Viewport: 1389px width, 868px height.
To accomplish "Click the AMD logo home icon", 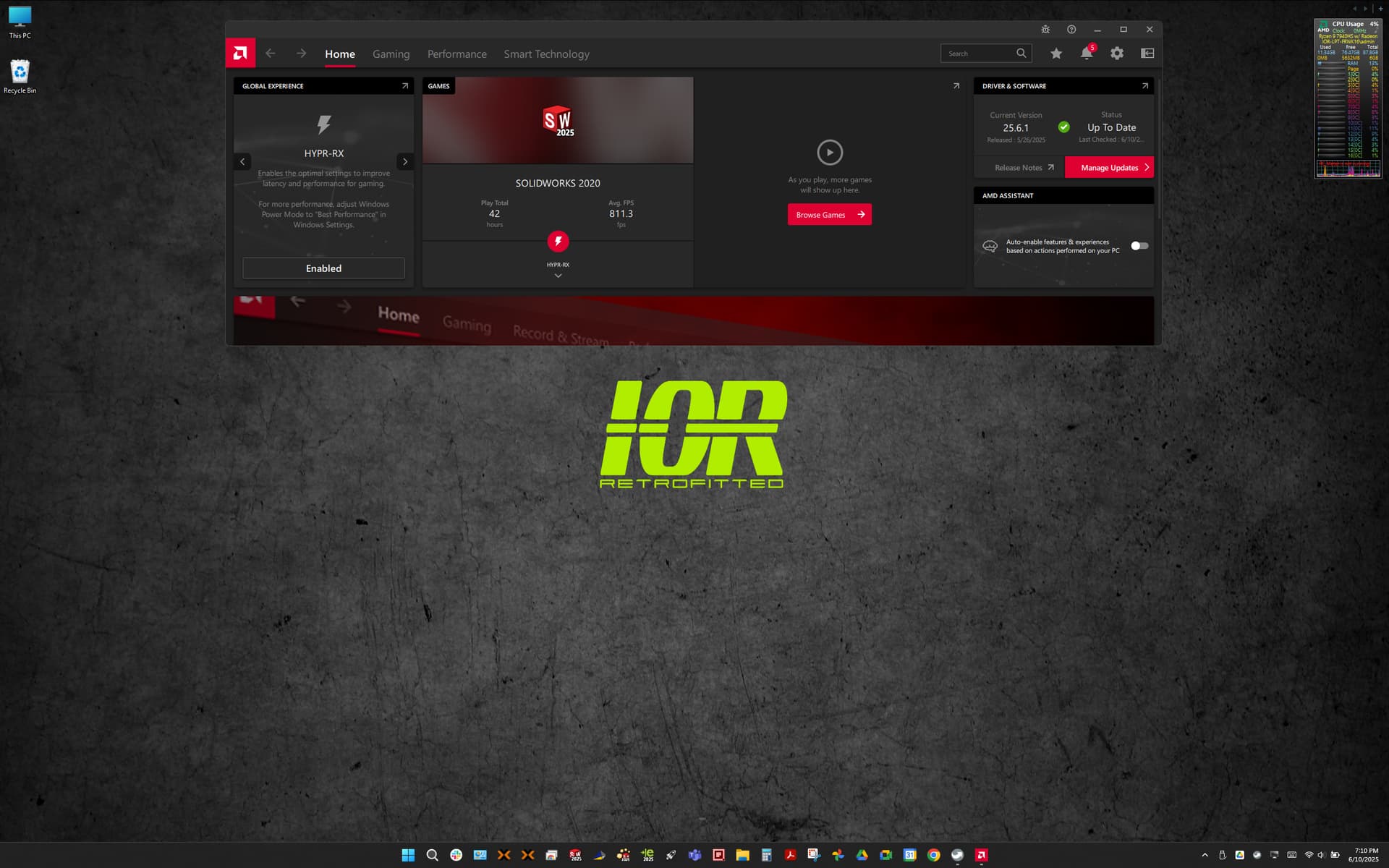I will pyautogui.click(x=240, y=53).
